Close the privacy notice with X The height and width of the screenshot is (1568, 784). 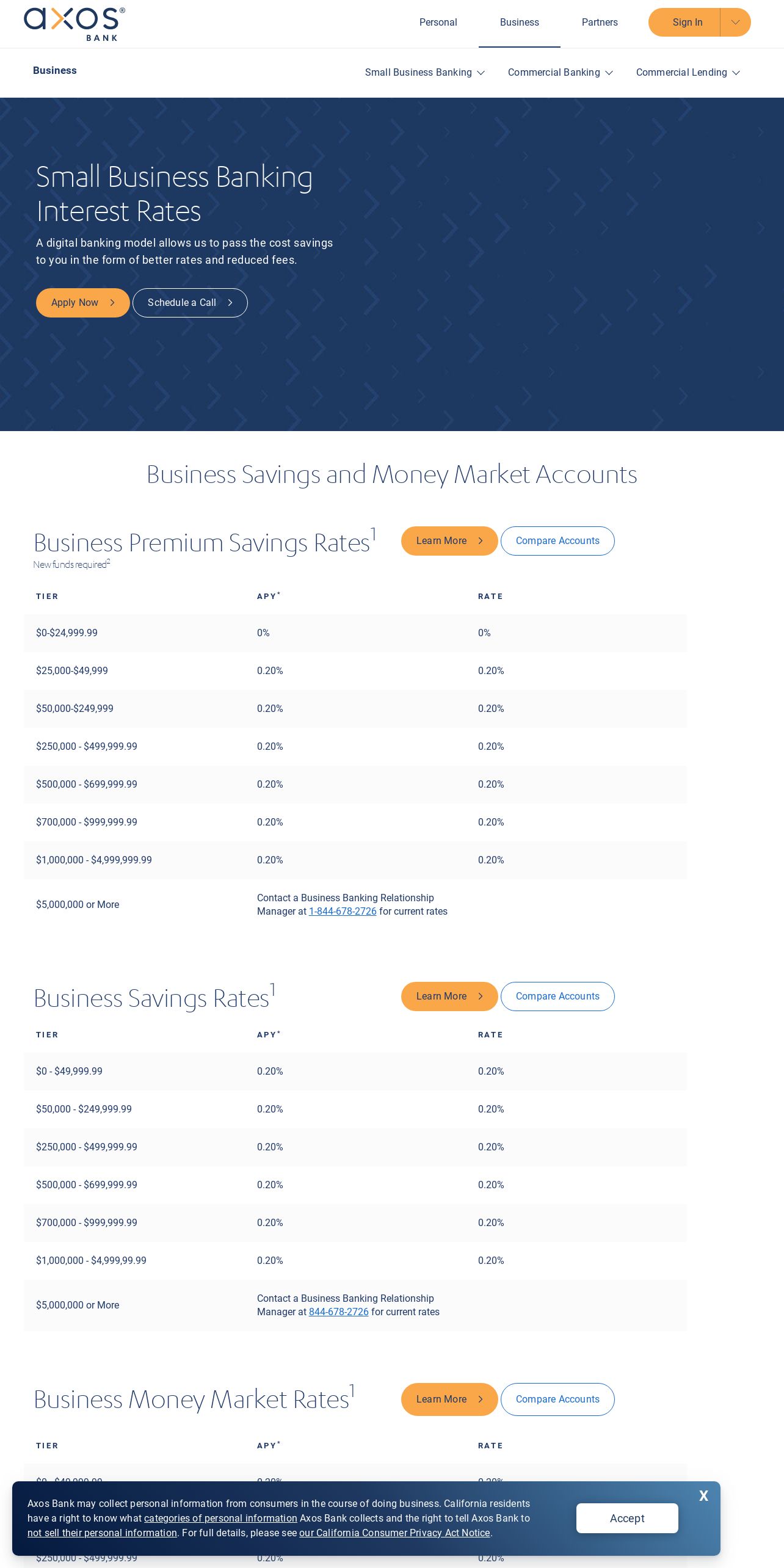(703, 1496)
